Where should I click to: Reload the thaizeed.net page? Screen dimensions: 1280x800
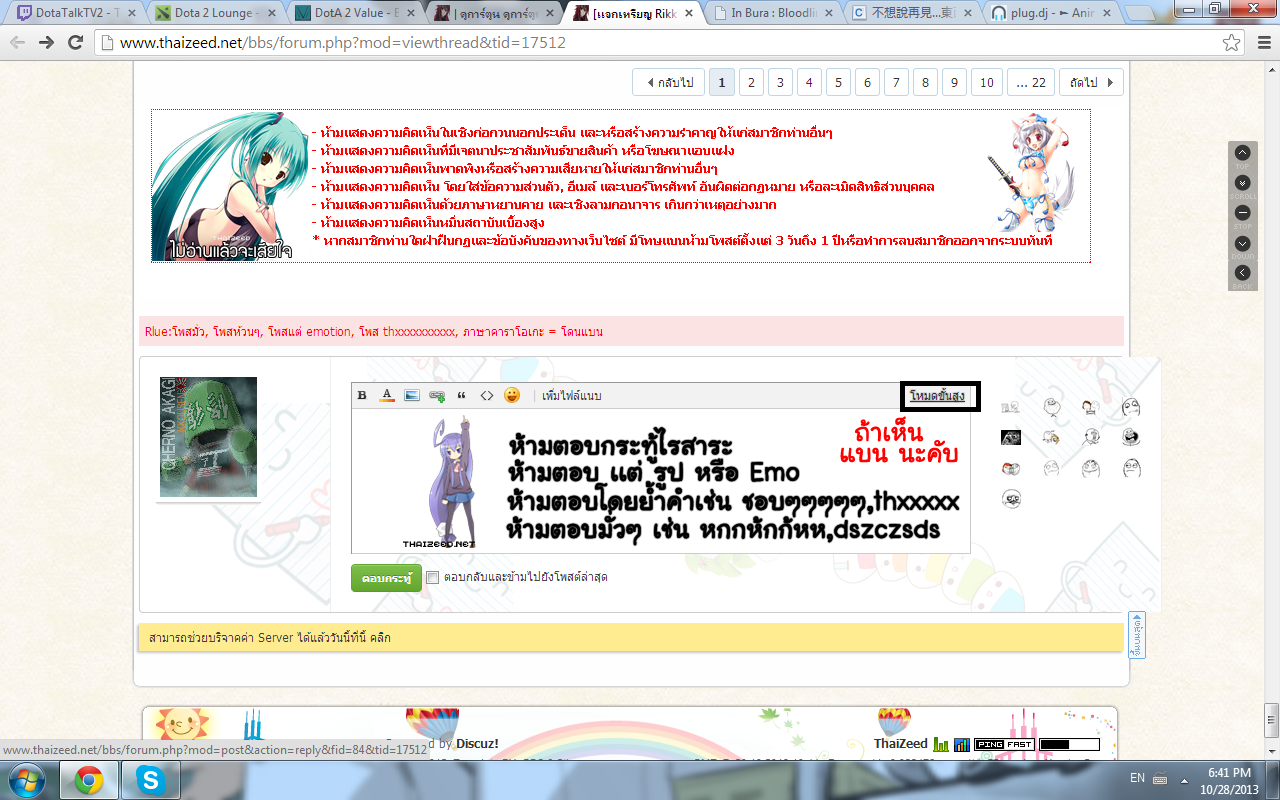point(75,43)
